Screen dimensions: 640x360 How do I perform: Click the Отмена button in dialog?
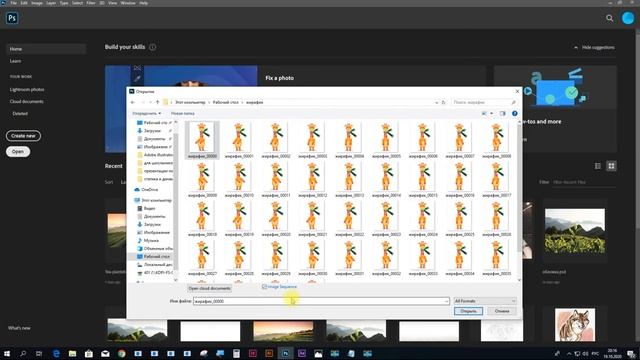click(x=502, y=311)
